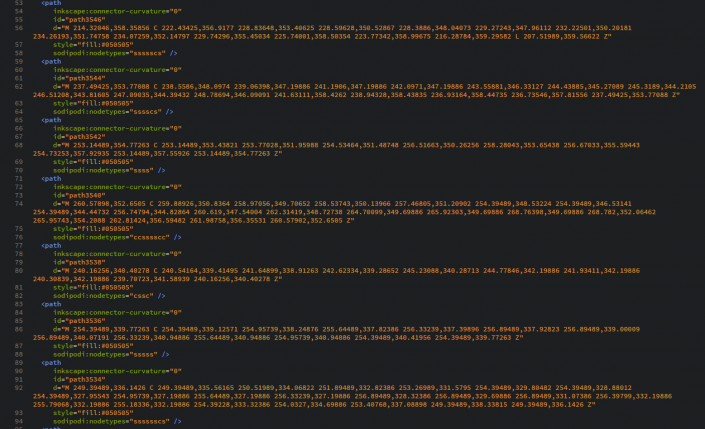Click inkscape:connector-curvature attribute on line 78
Screen dimensions: 705x429
(117, 254)
